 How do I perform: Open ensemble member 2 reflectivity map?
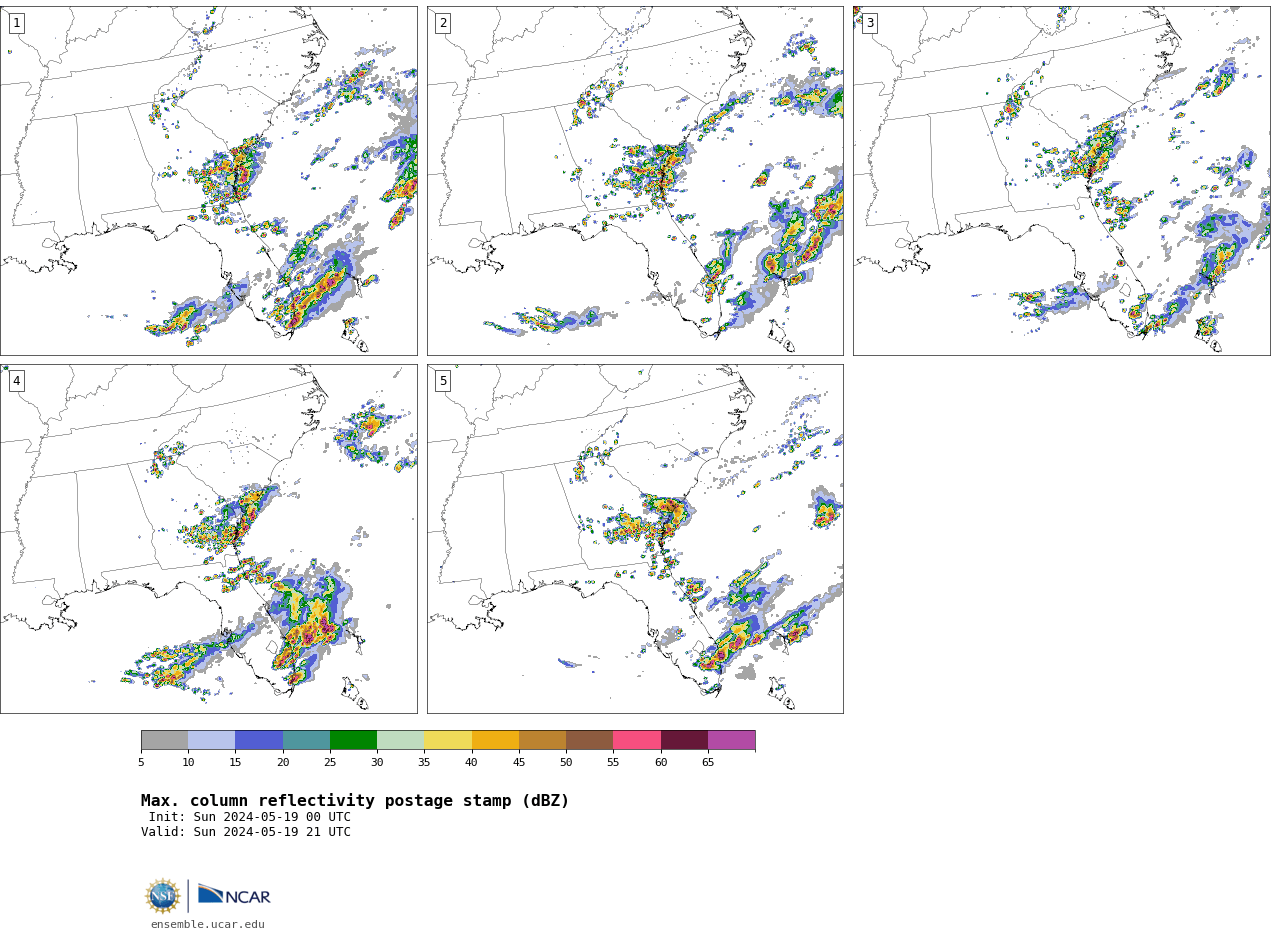click(635, 181)
